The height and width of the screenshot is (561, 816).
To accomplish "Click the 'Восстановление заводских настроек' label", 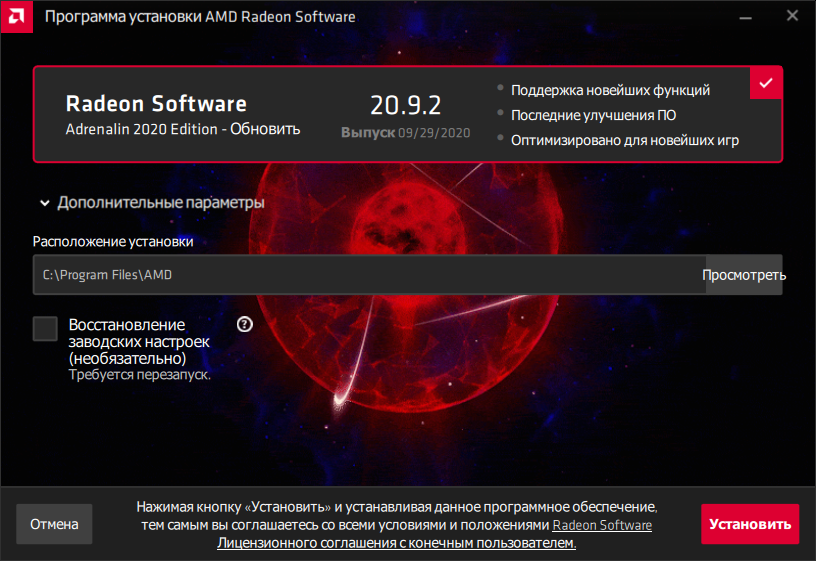I will (x=139, y=341).
